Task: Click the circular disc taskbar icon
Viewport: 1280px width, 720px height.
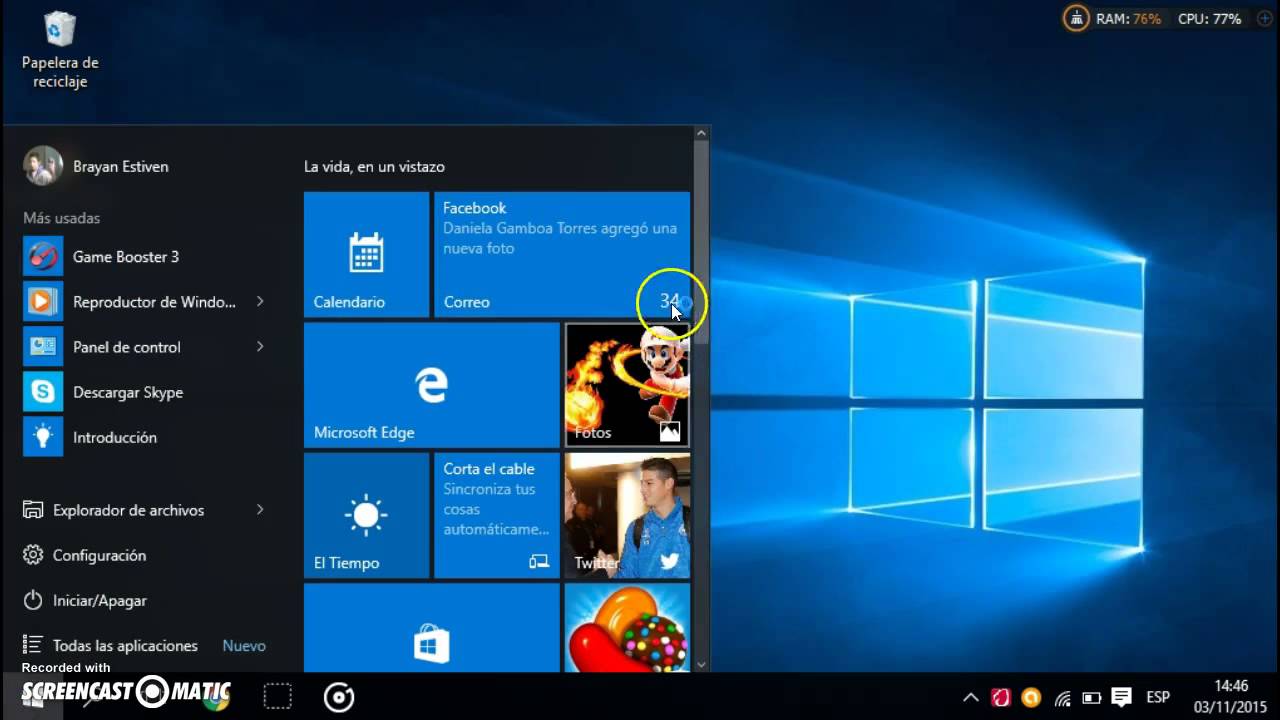Action: [339, 697]
